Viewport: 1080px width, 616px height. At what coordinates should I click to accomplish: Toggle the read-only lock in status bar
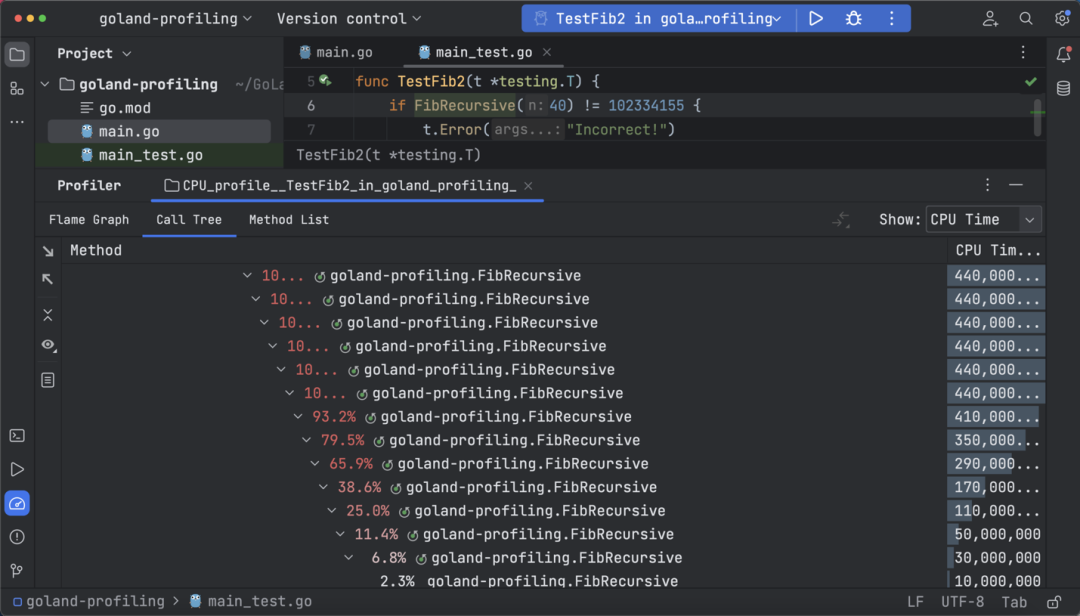point(1054,602)
